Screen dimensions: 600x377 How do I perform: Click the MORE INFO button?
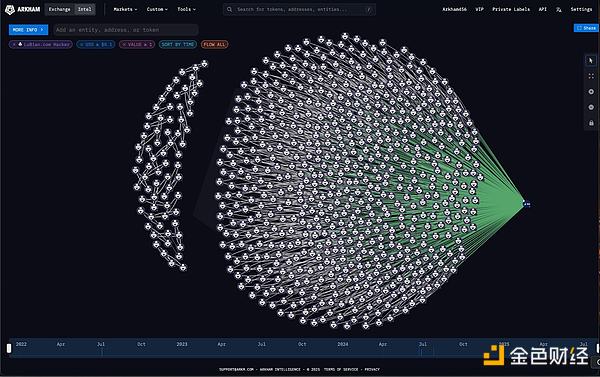click(28, 30)
